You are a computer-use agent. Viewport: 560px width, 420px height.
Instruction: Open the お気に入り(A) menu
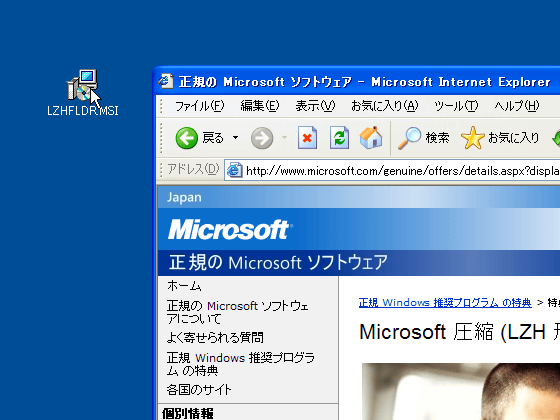[384, 106]
